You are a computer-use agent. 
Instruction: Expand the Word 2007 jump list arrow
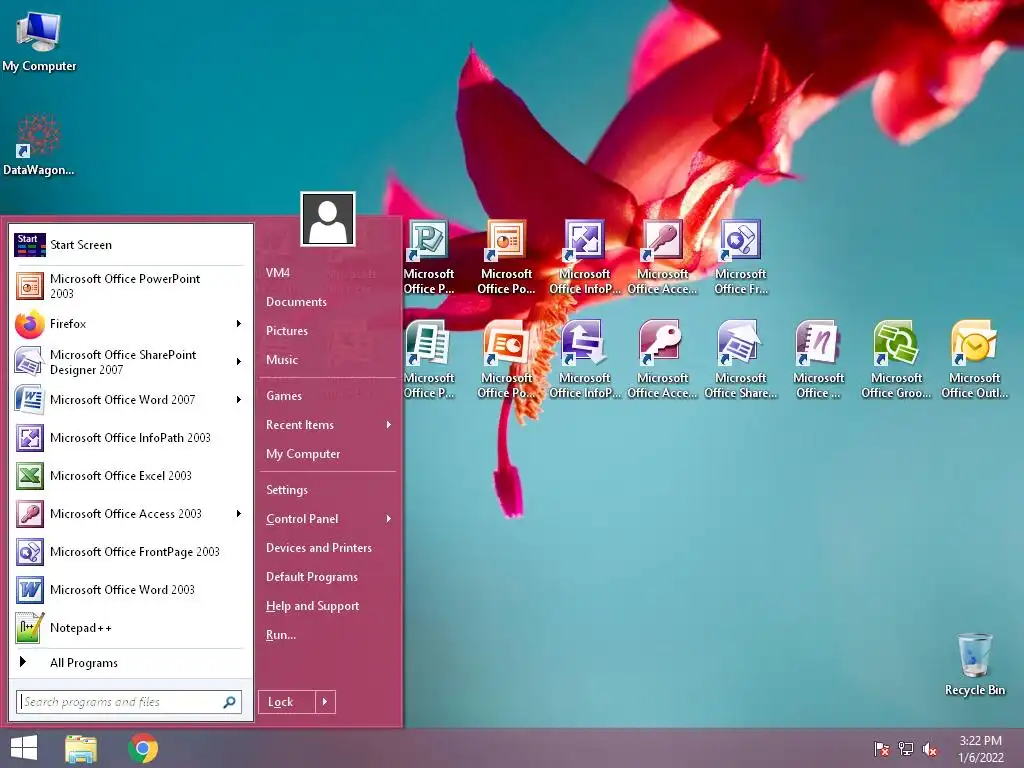pos(239,400)
